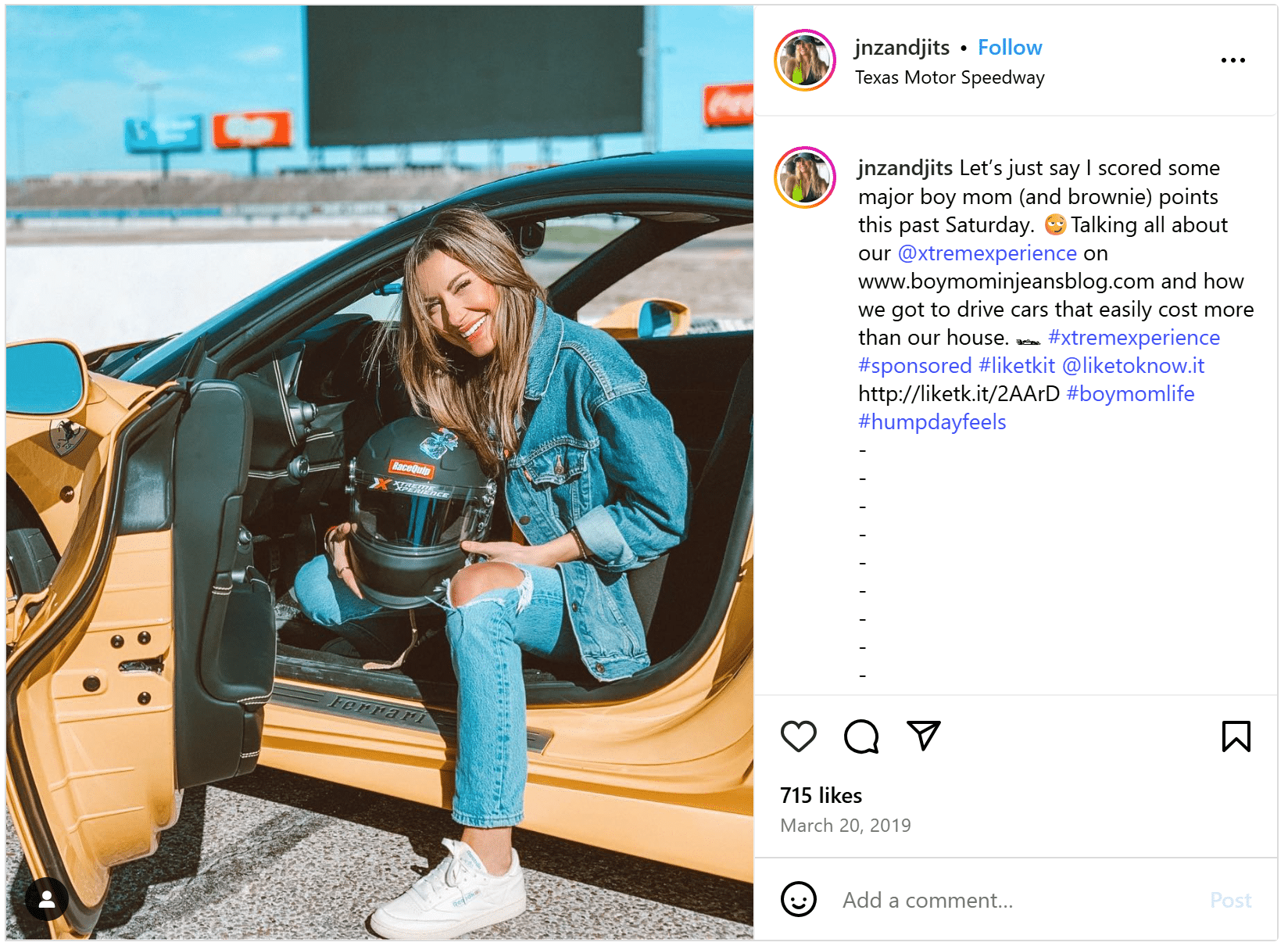Screen dimensions: 1288x946
Task: Open jnzandjits profile picture in header
Action: pos(804,60)
